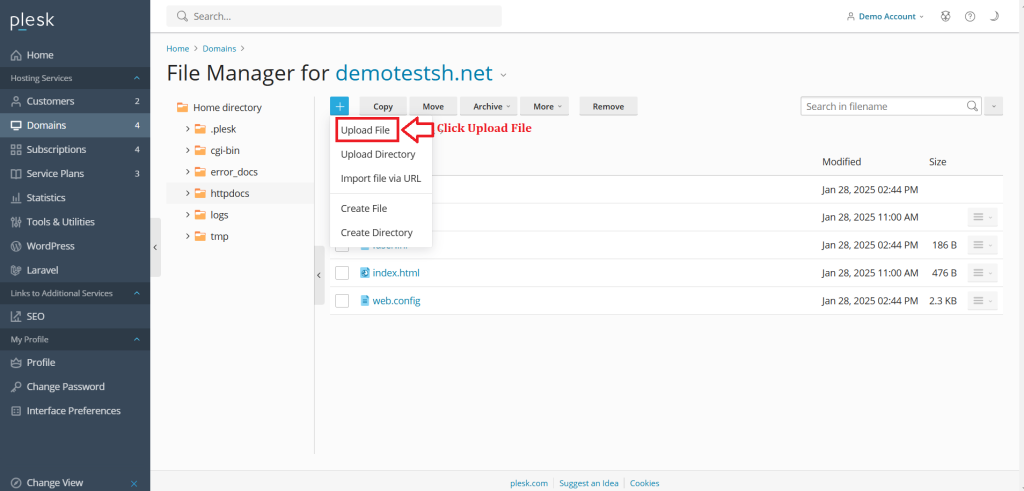Click the WordPress logo icon

click(16, 246)
